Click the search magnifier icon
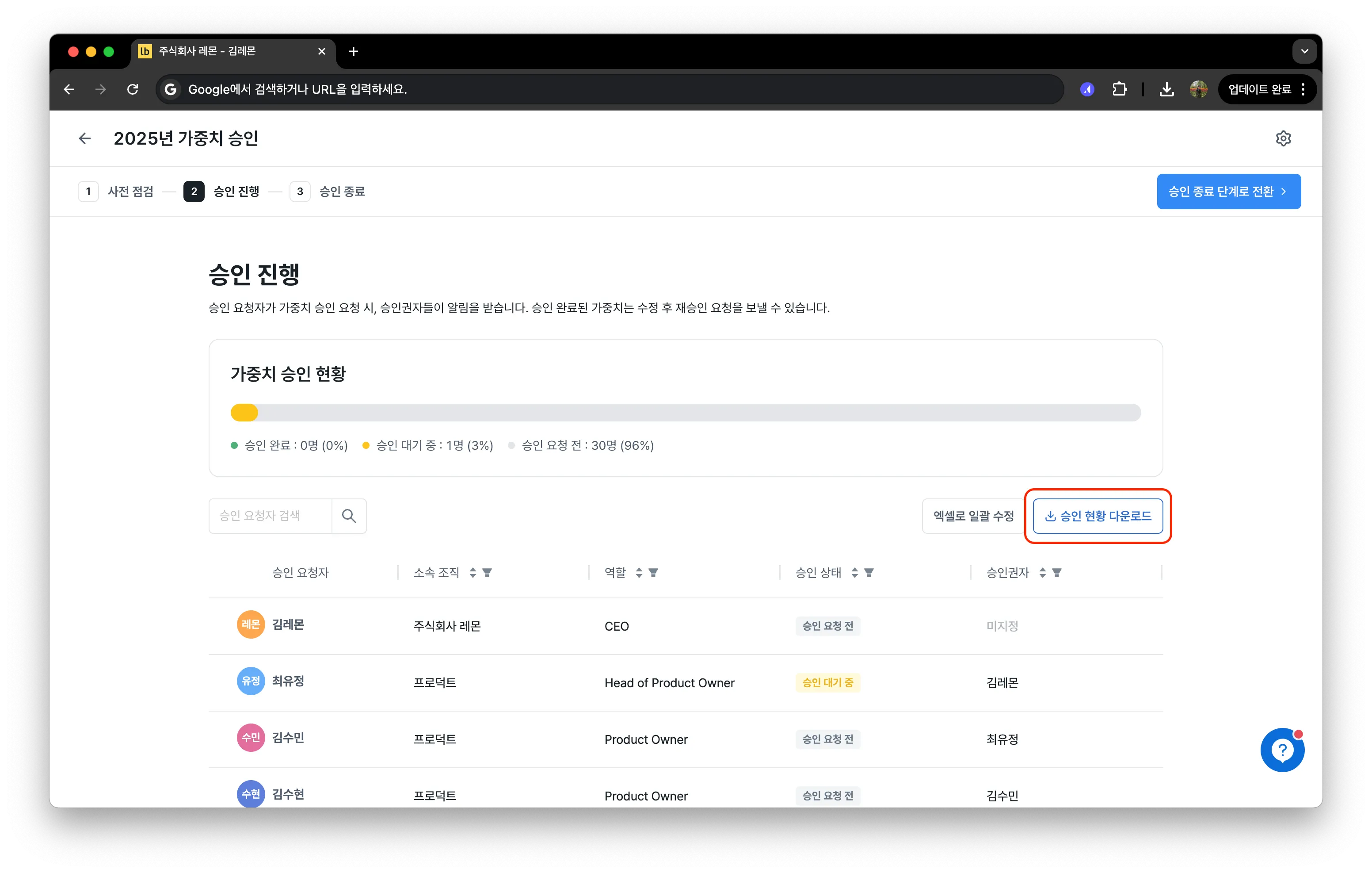Image resolution: width=1372 pixels, height=873 pixels. 349,516
